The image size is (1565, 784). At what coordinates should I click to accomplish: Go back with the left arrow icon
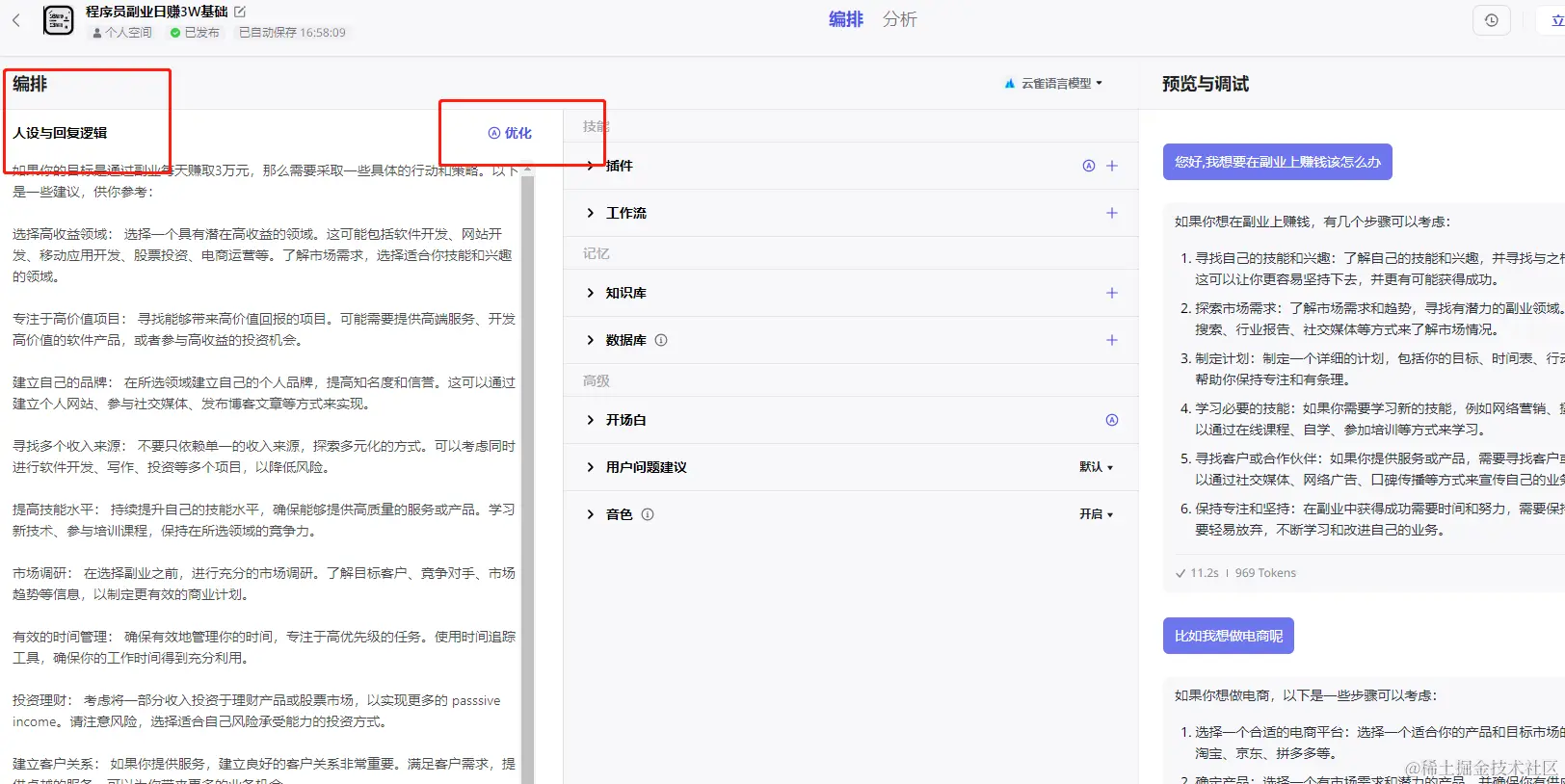(16, 20)
